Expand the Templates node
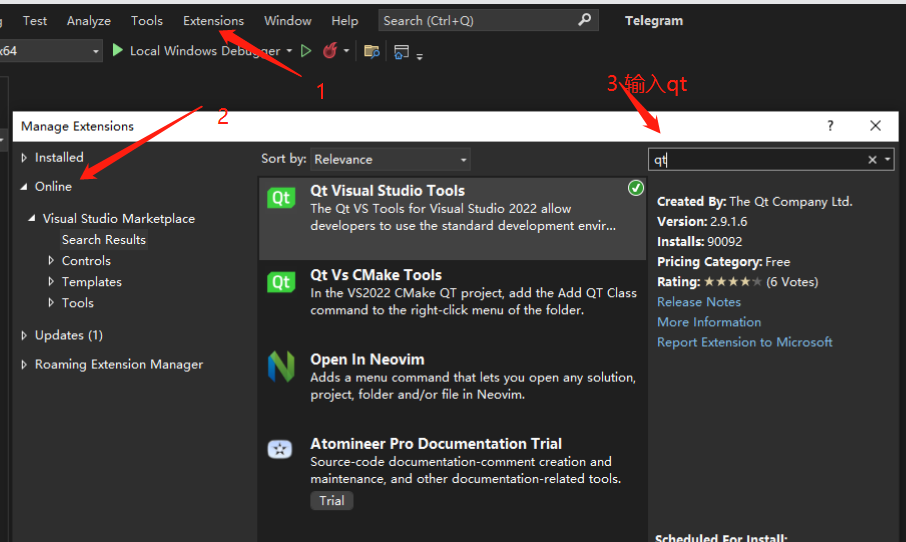 51,281
